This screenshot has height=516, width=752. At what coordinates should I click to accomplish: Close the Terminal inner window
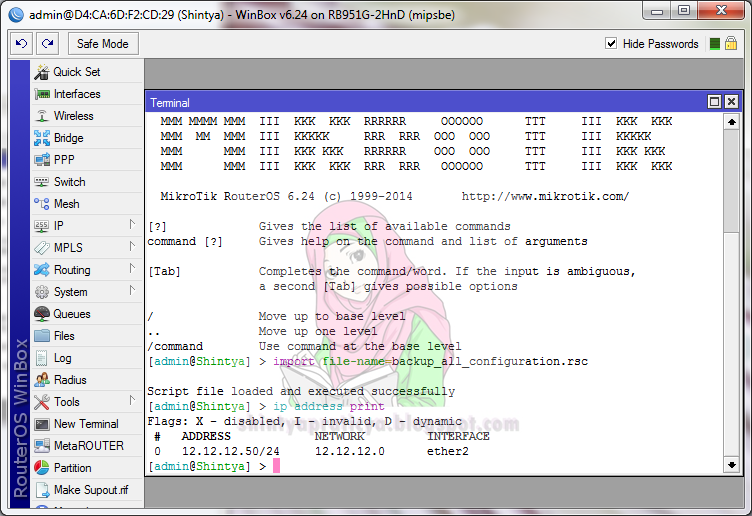pos(731,102)
